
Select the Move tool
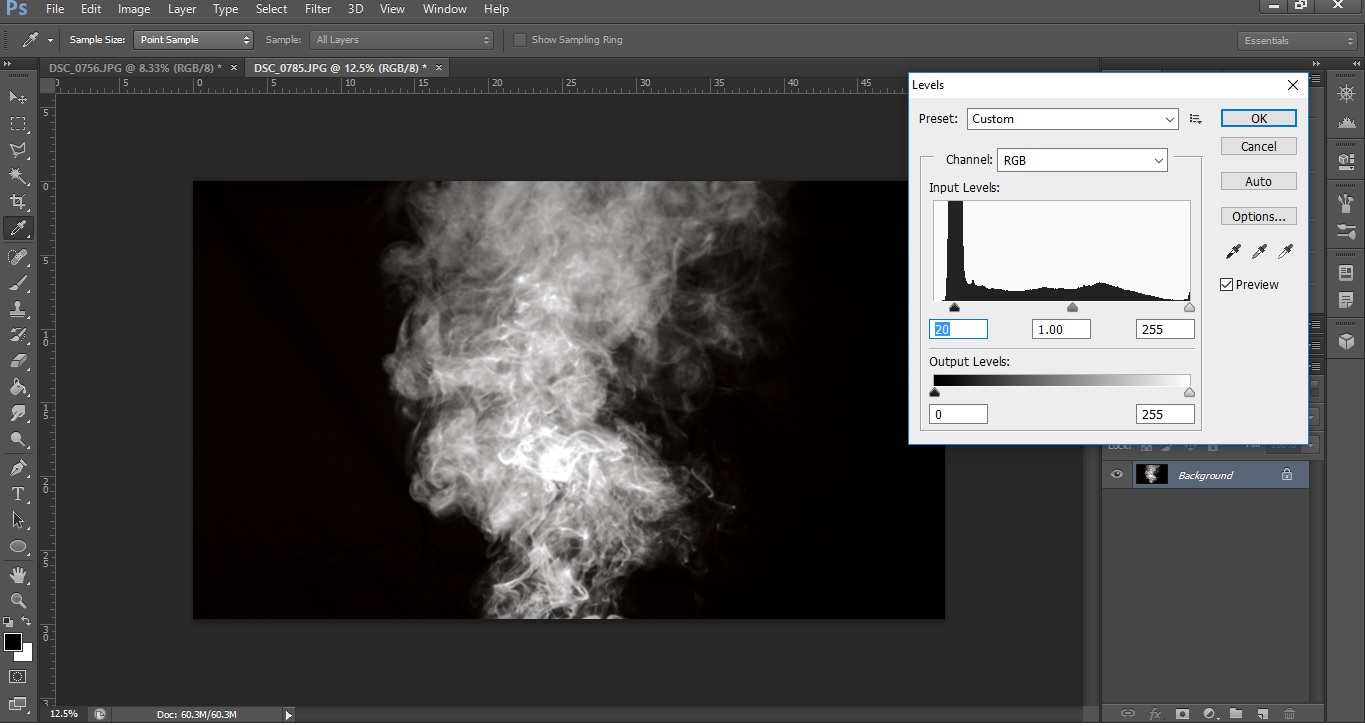(18, 97)
